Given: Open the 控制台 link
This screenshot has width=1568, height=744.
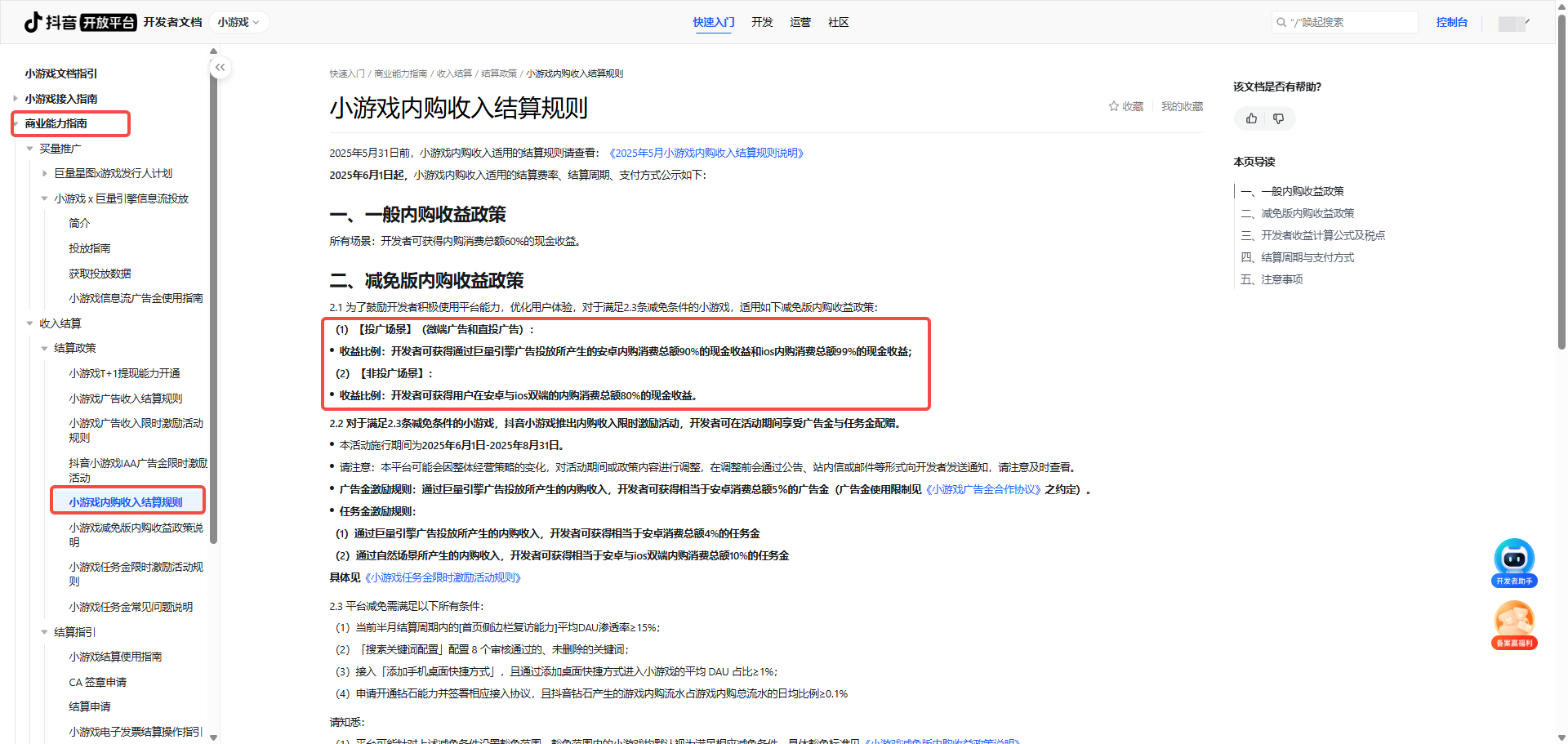Looking at the screenshot, I should (1451, 23).
